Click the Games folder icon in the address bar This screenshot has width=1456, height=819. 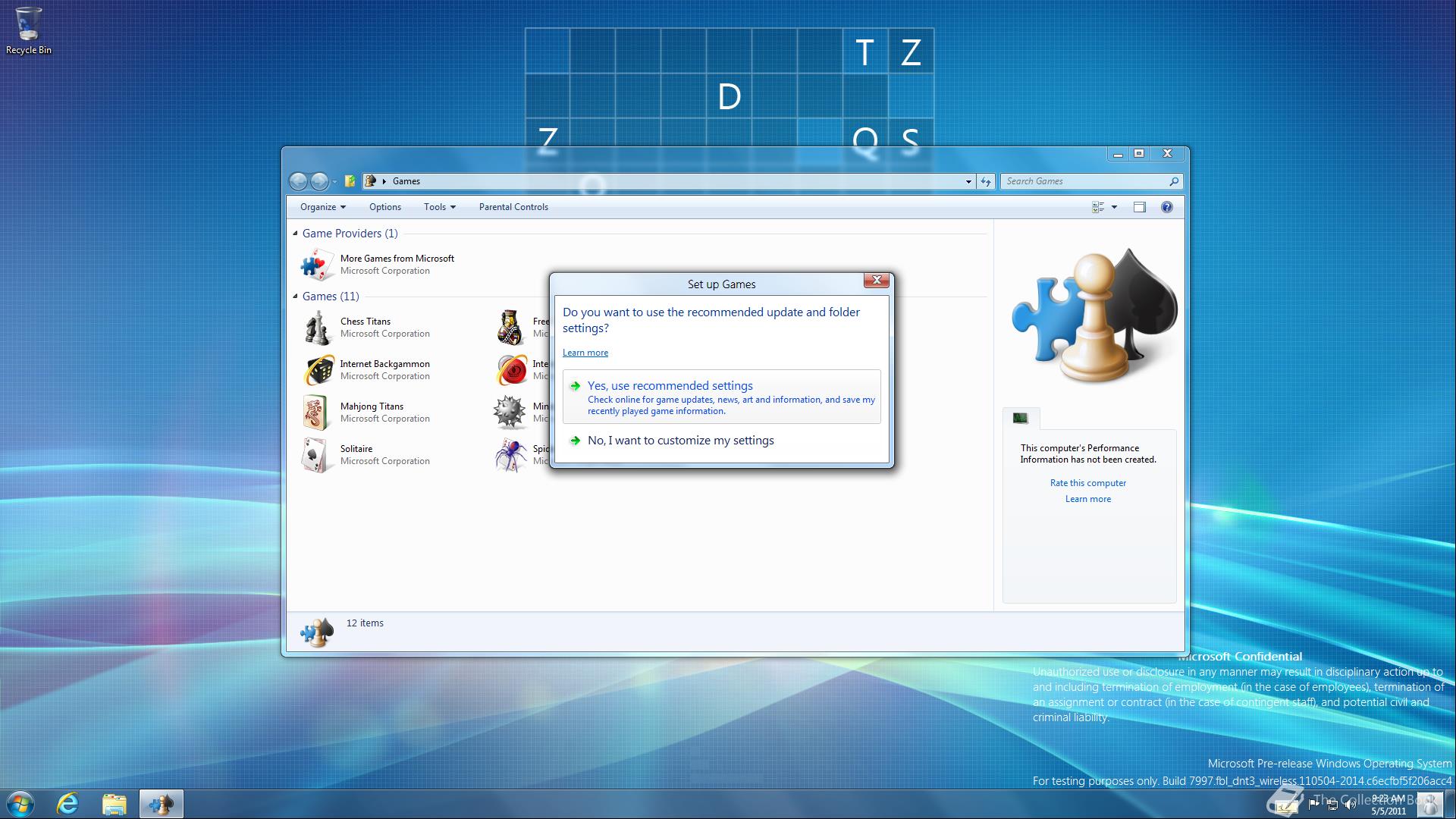(x=371, y=181)
